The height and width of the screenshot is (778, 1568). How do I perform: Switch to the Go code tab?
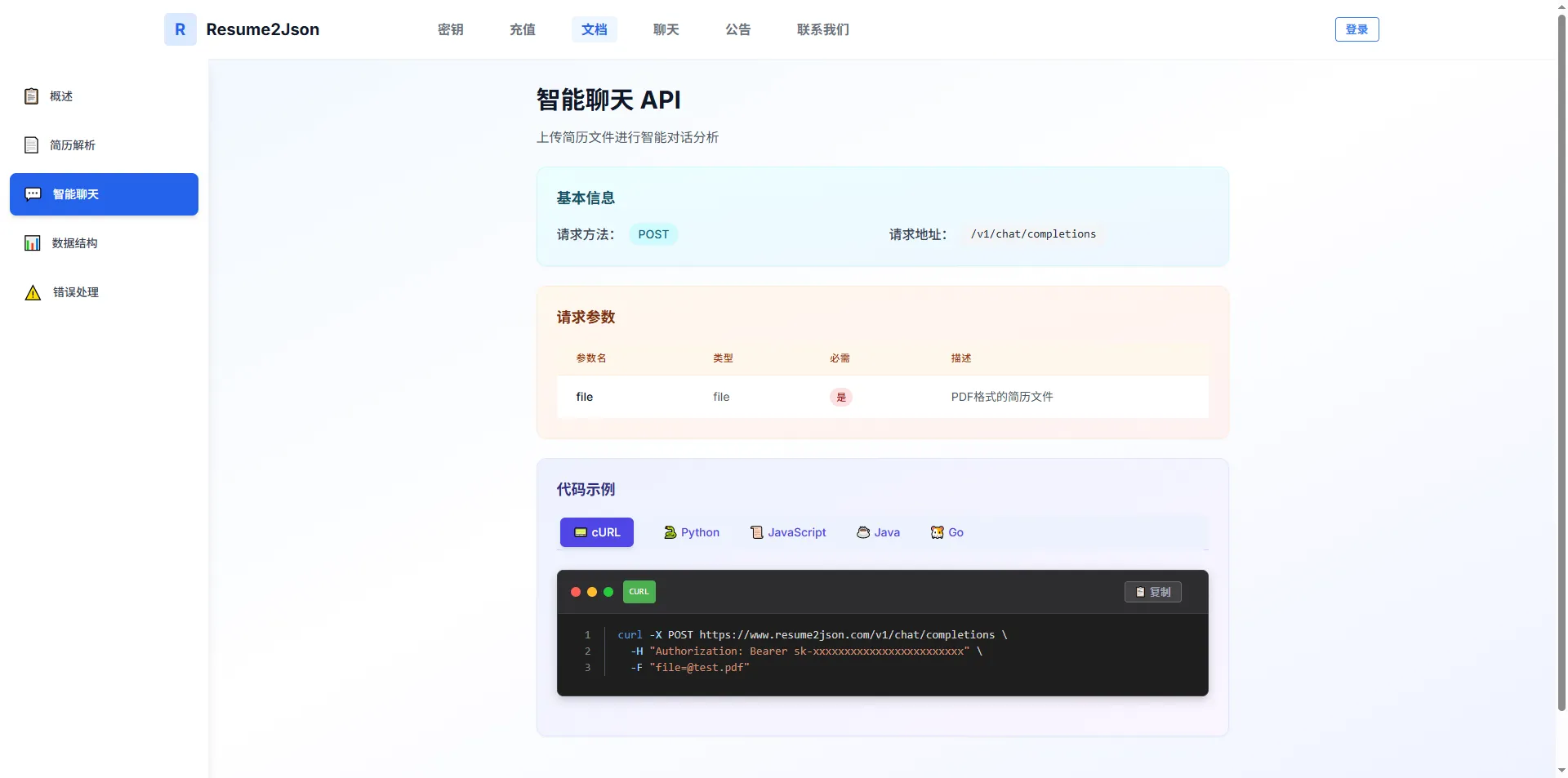pos(947,532)
